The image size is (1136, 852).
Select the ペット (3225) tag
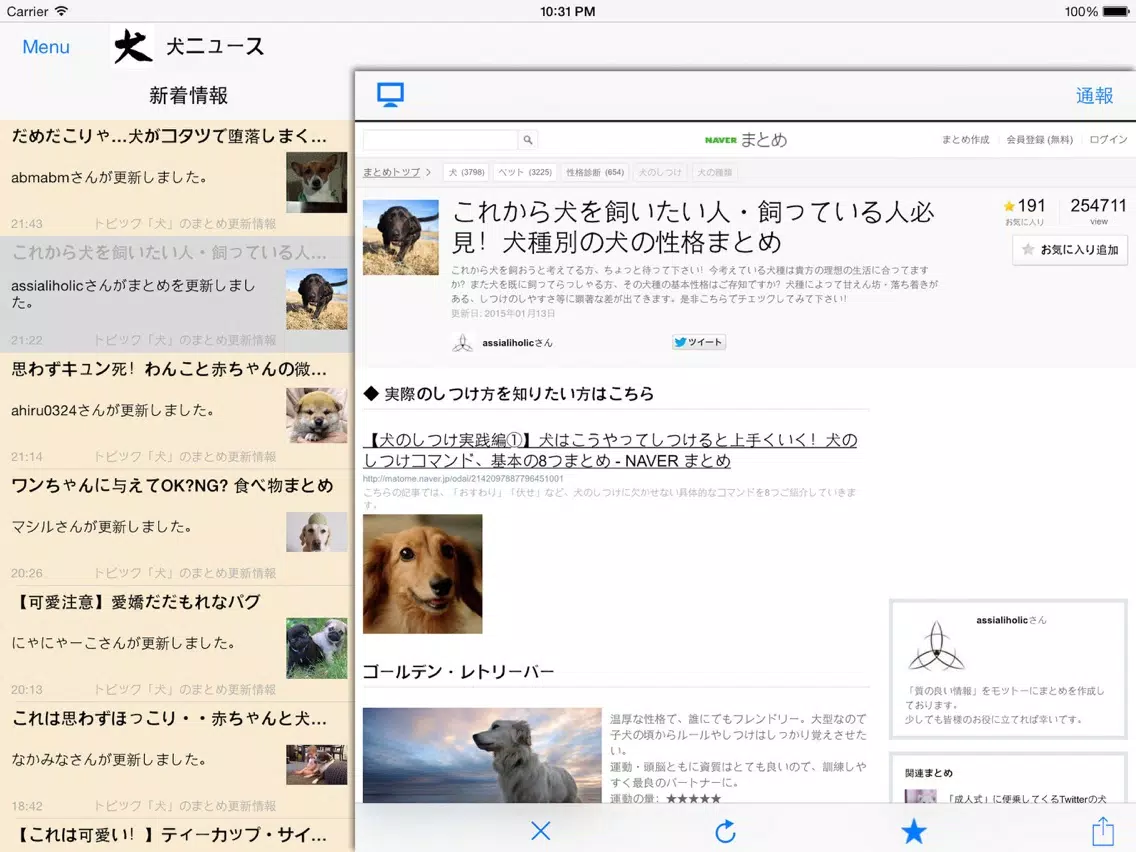click(x=525, y=172)
